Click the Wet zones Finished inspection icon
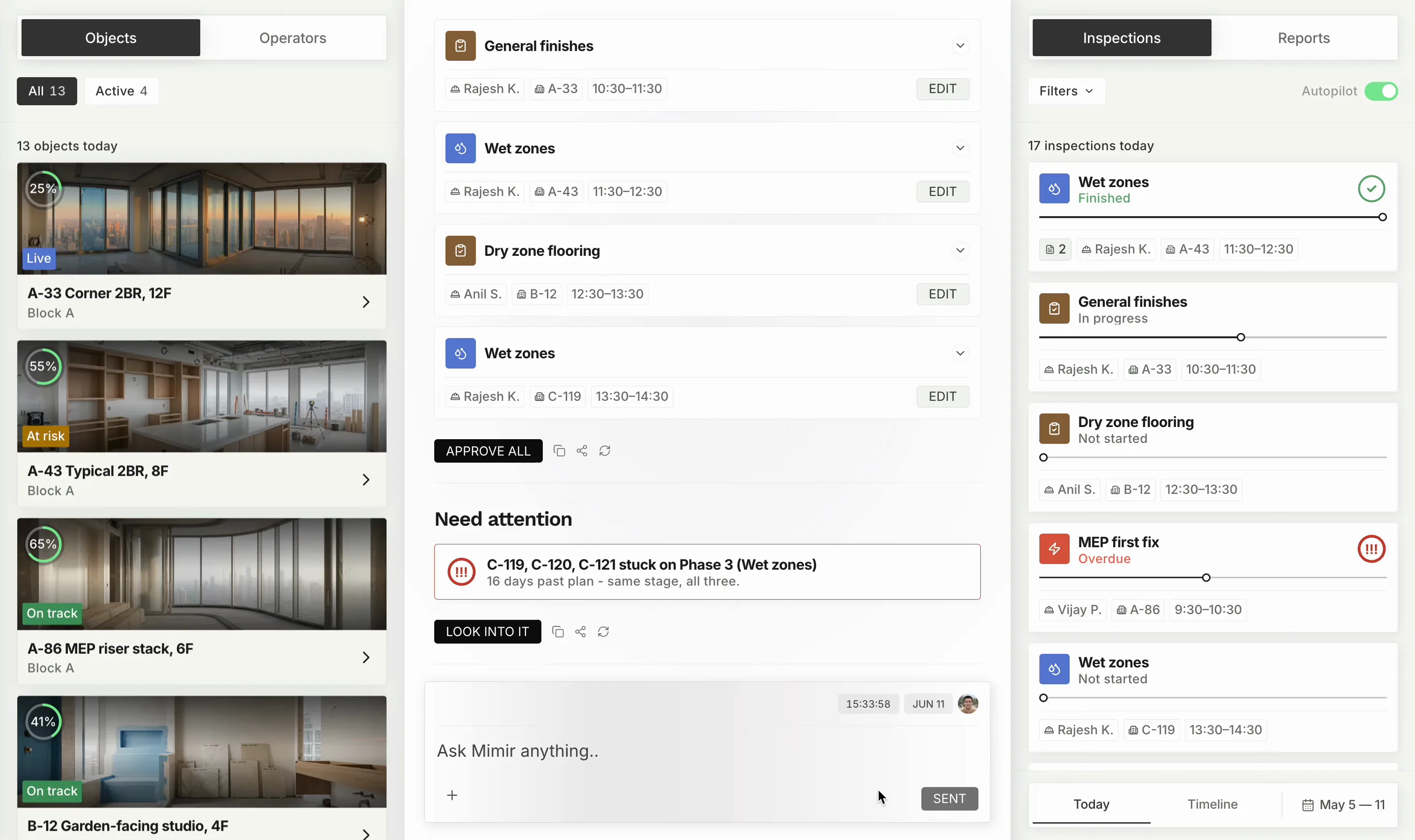 [1054, 188]
